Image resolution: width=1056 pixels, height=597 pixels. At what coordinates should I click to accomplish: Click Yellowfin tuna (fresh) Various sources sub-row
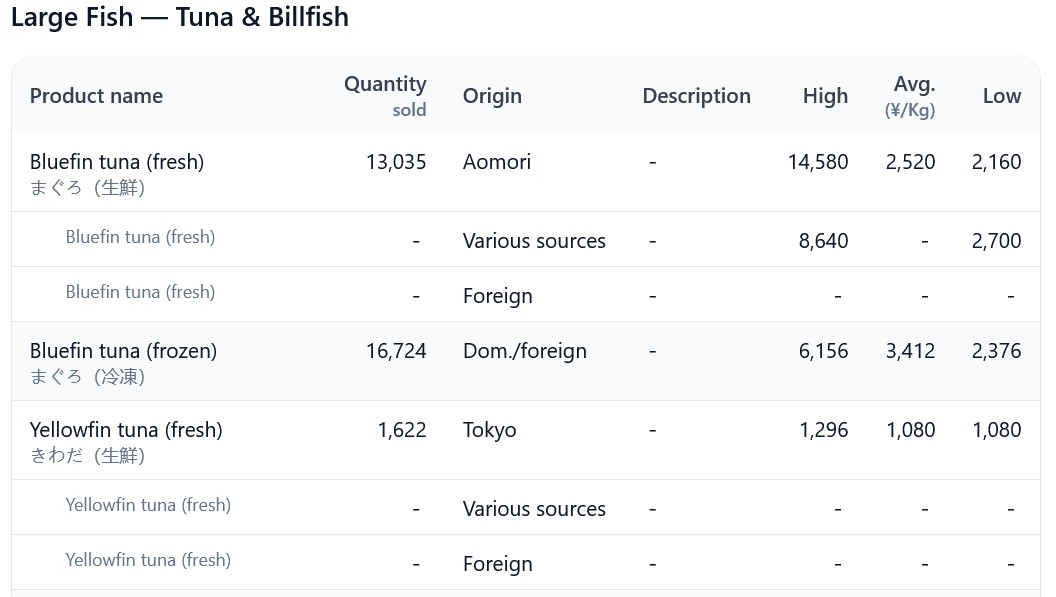(x=526, y=507)
